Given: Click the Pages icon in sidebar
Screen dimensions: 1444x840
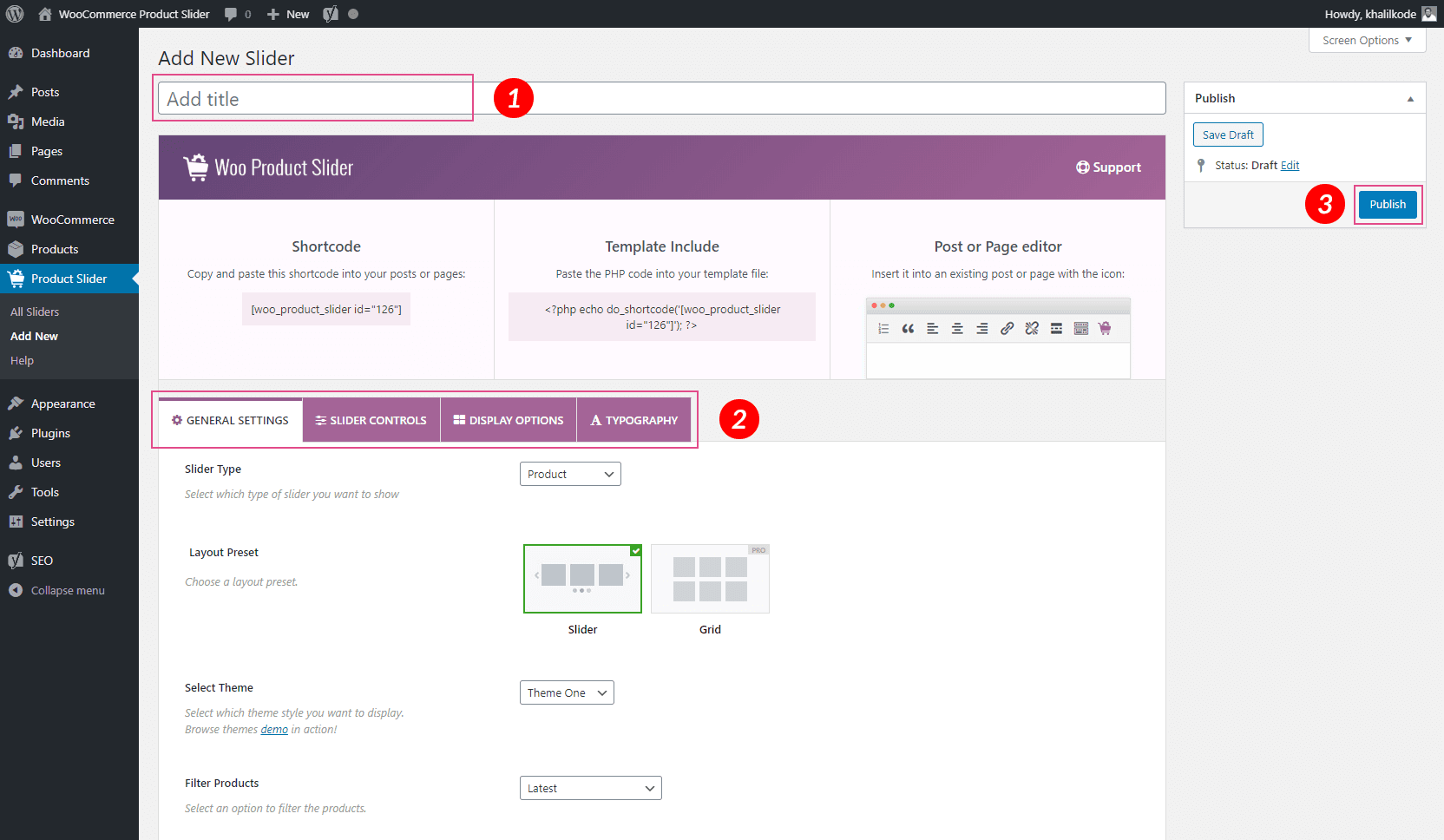Looking at the screenshot, I should click(16, 151).
